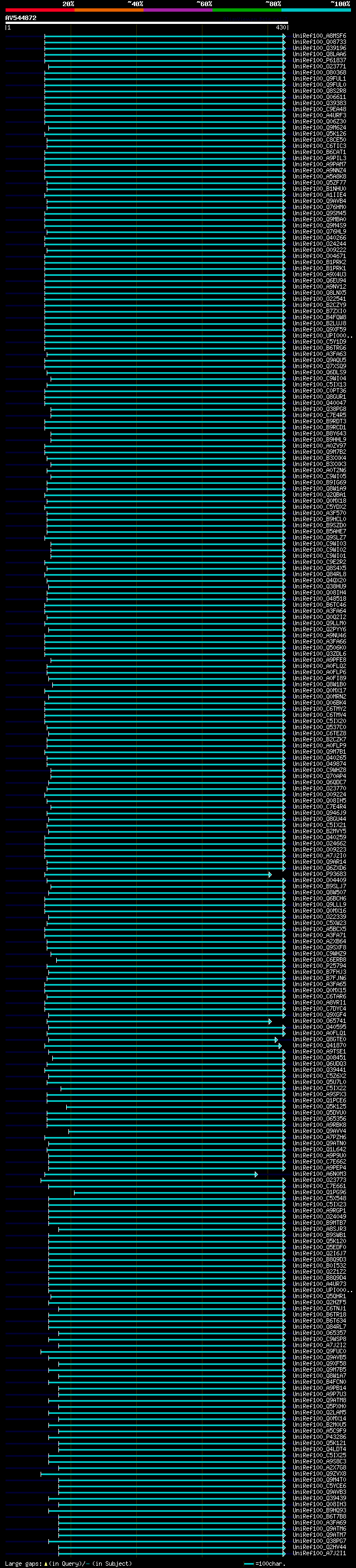The height and width of the screenshot is (1568, 356).
Task: Open hit UniRef100_O80368
Action: point(319,72)
